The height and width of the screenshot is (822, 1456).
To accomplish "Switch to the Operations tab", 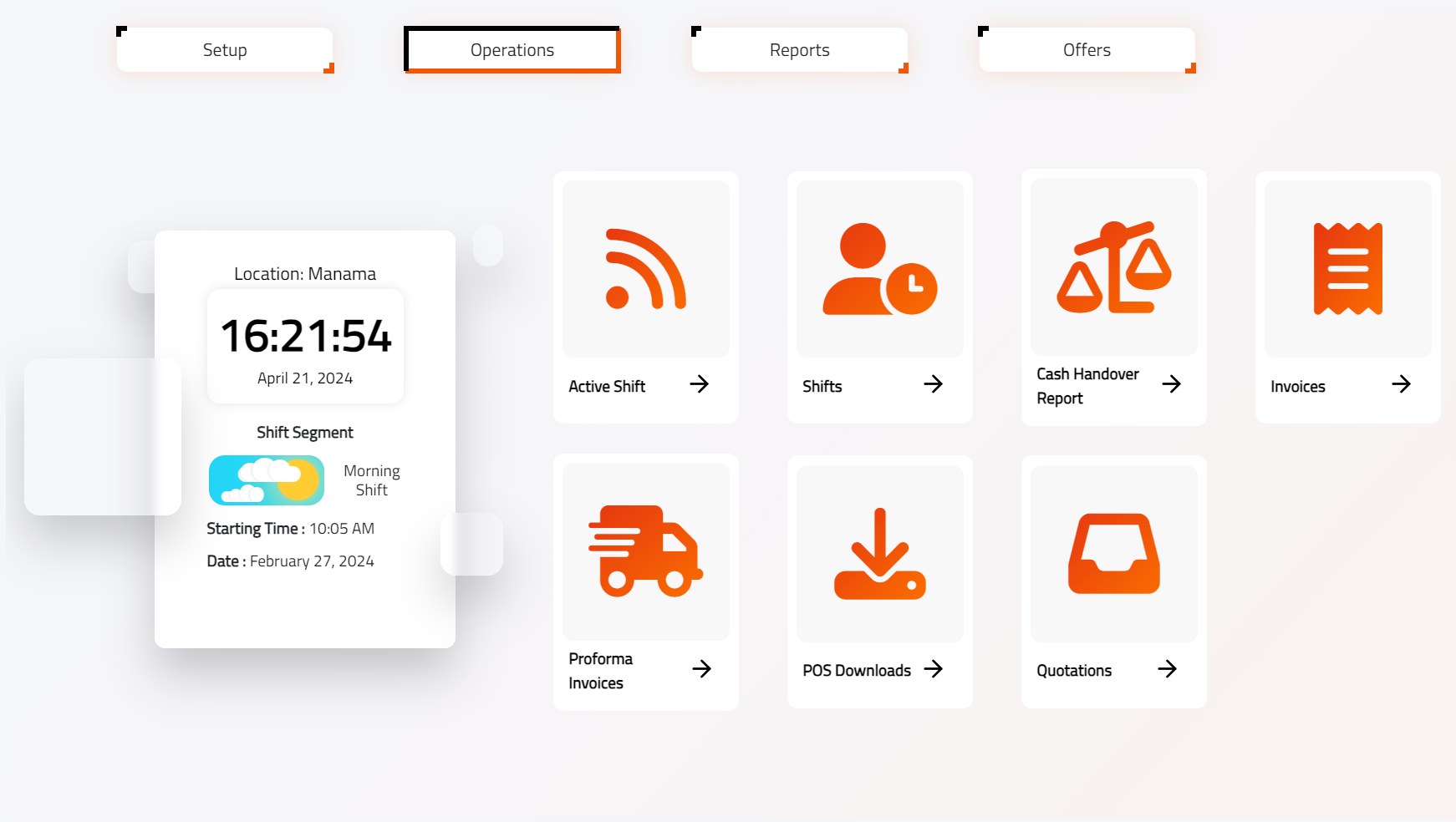I will [x=511, y=49].
